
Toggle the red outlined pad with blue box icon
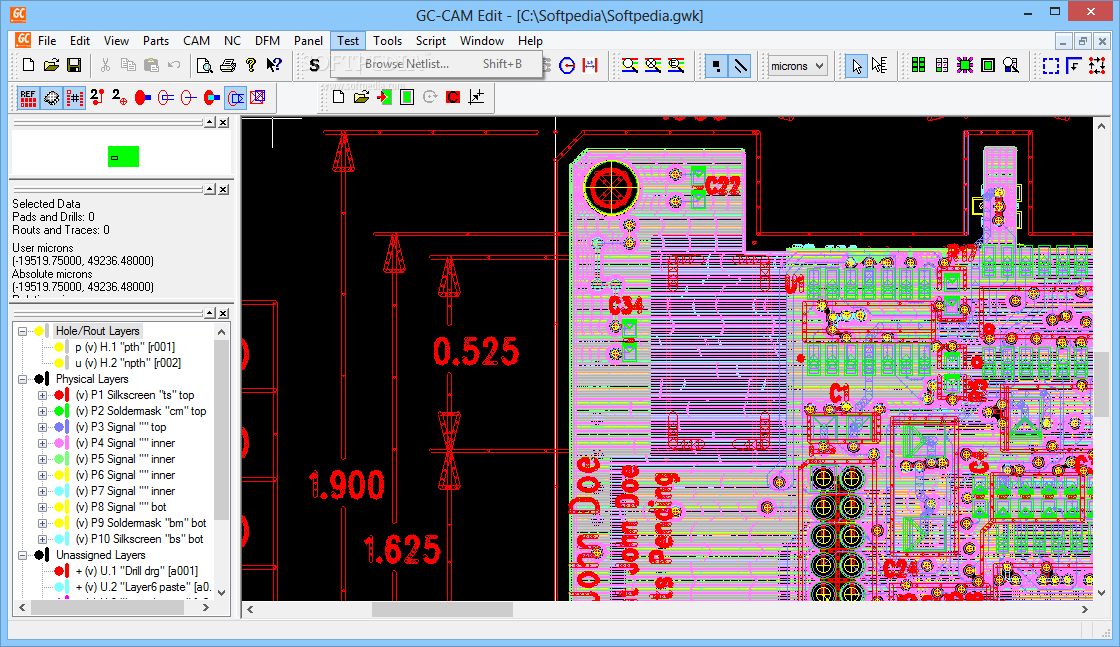coord(235,97)
